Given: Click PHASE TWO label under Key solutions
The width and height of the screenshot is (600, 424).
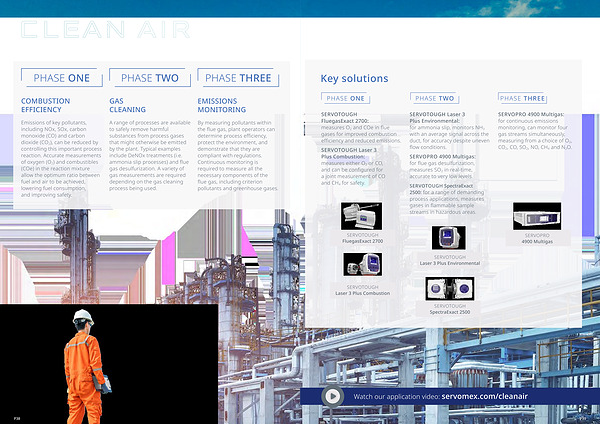Looking at the screenshot, I should (434, 99).
